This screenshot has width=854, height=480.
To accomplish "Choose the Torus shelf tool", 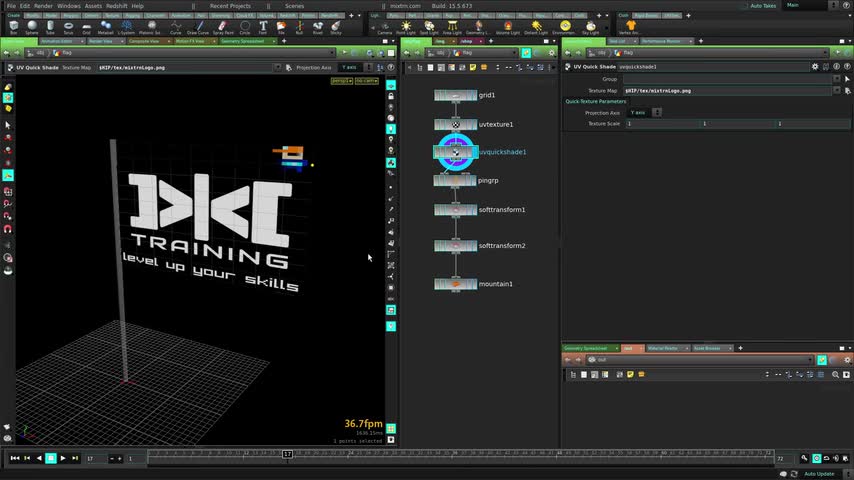I will pos(68,27).
